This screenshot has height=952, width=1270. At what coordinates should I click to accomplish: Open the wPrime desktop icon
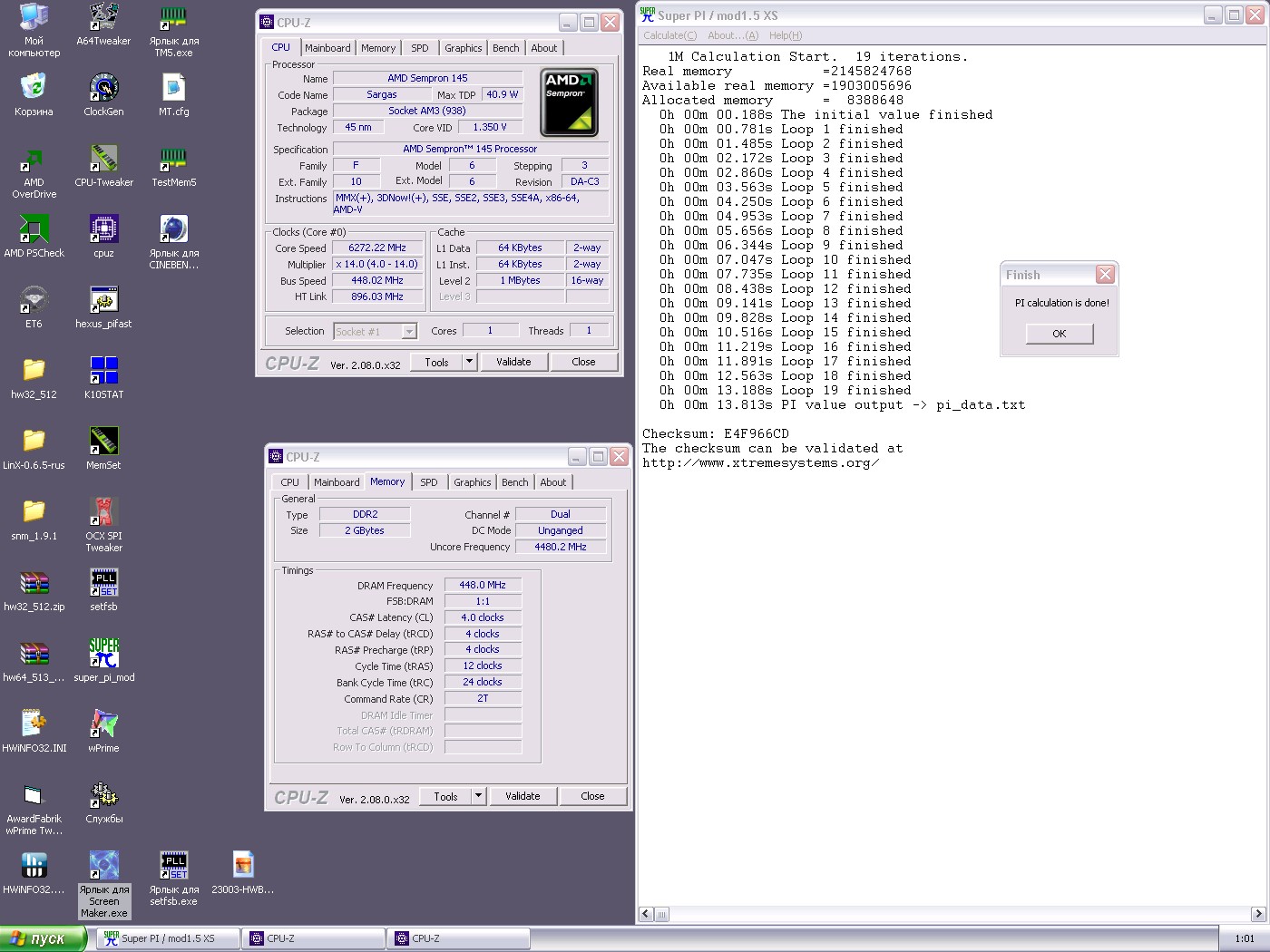click(103, 724)
